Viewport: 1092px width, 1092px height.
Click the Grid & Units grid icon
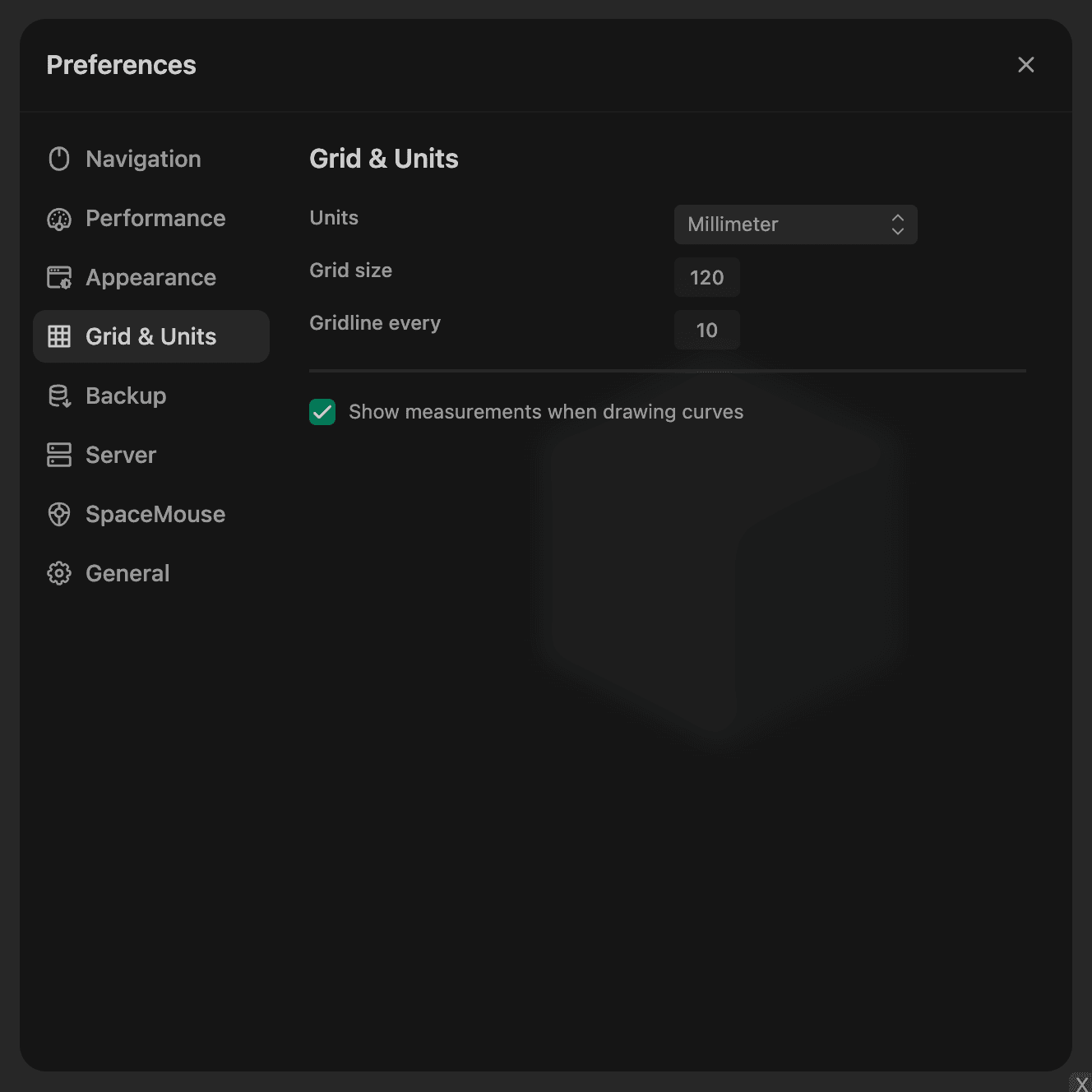(59, 336)
